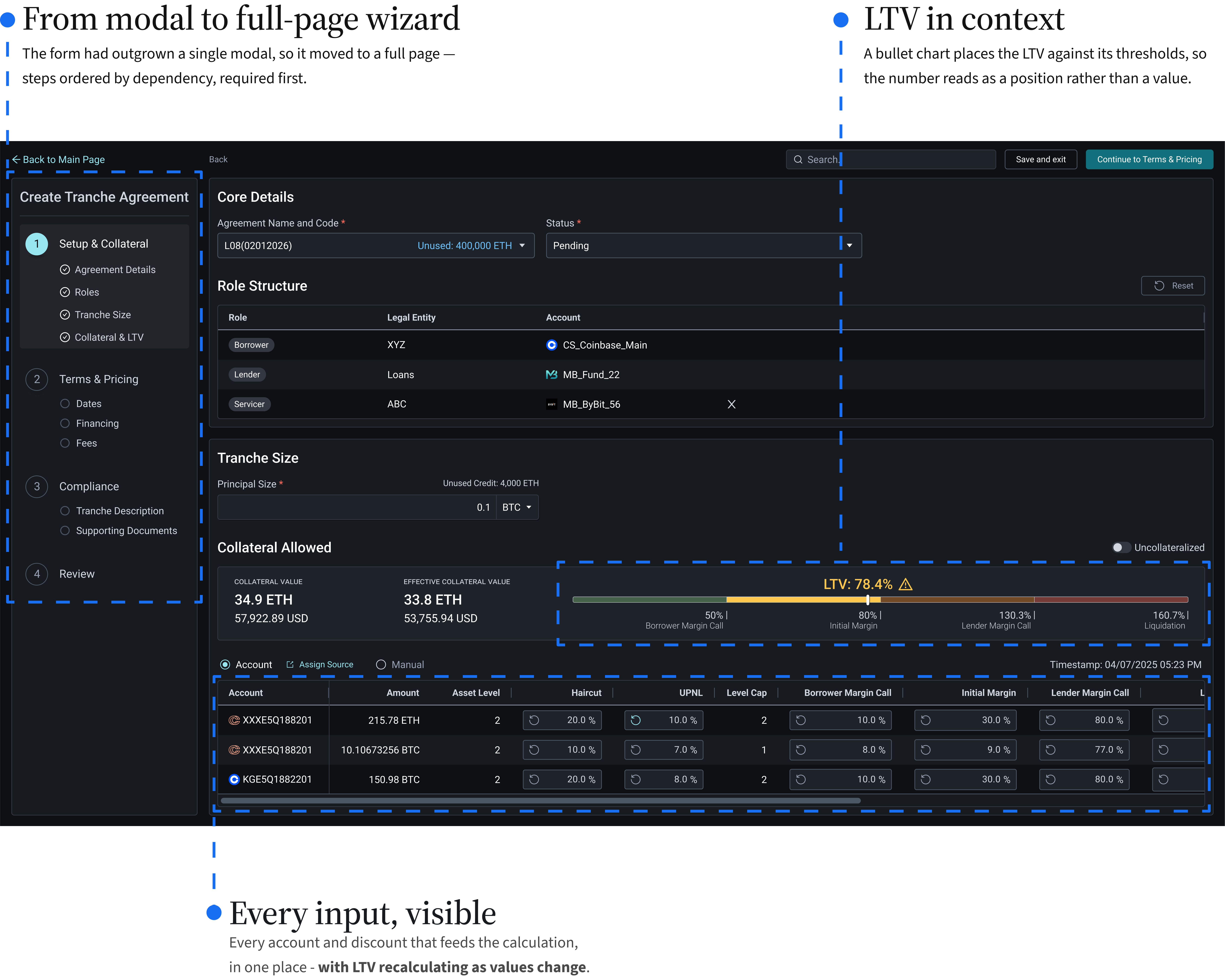Reset Haircut in 150.98 BTC row
The width and height of the screenshot is (1225, 980).
point(534,779)
